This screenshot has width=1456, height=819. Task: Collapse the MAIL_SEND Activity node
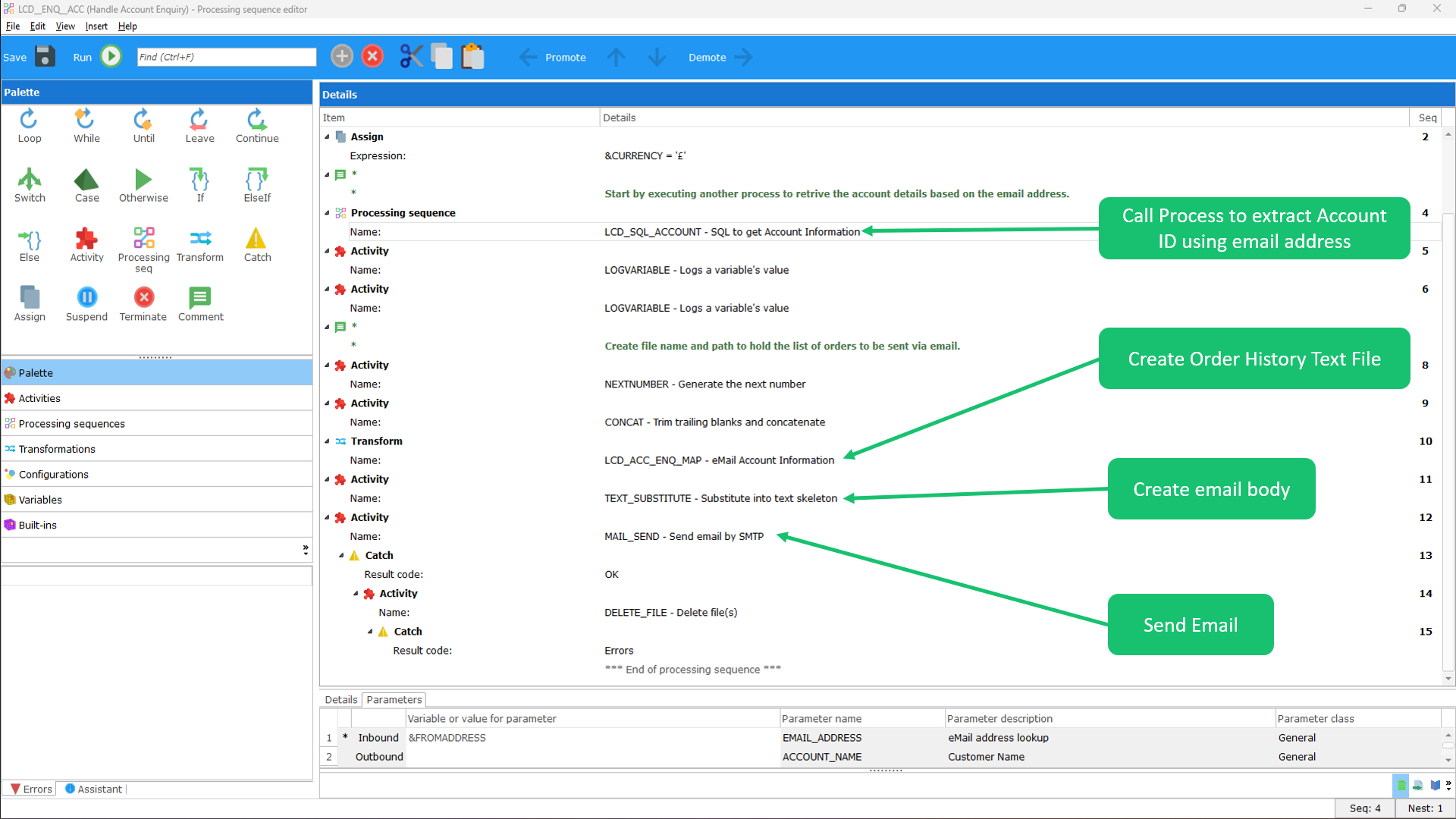327,517
